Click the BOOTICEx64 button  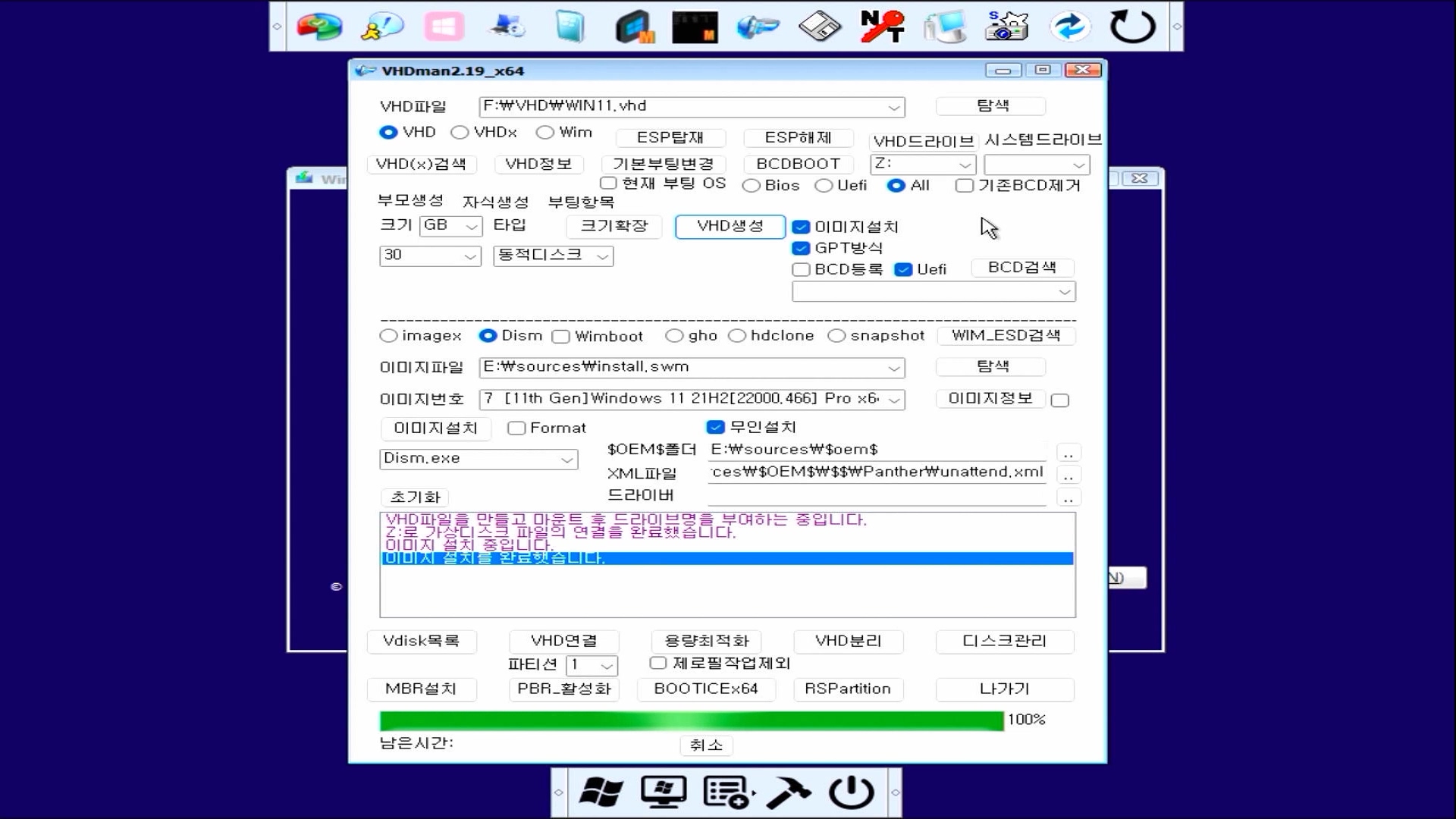coord(706,689)
